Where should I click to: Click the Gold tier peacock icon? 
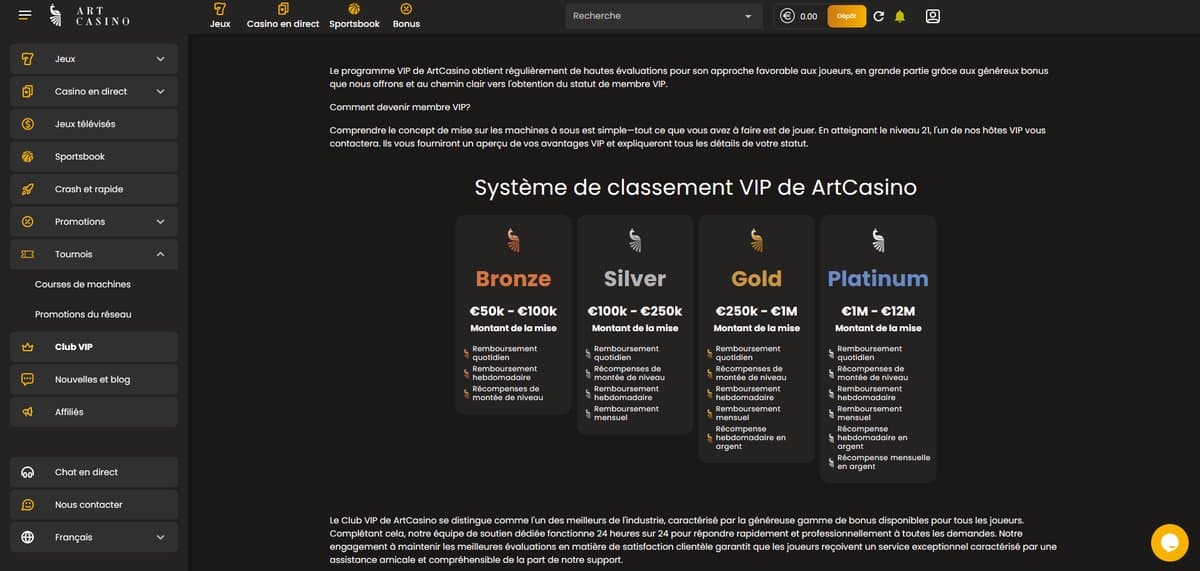click(x=757, y=240)
